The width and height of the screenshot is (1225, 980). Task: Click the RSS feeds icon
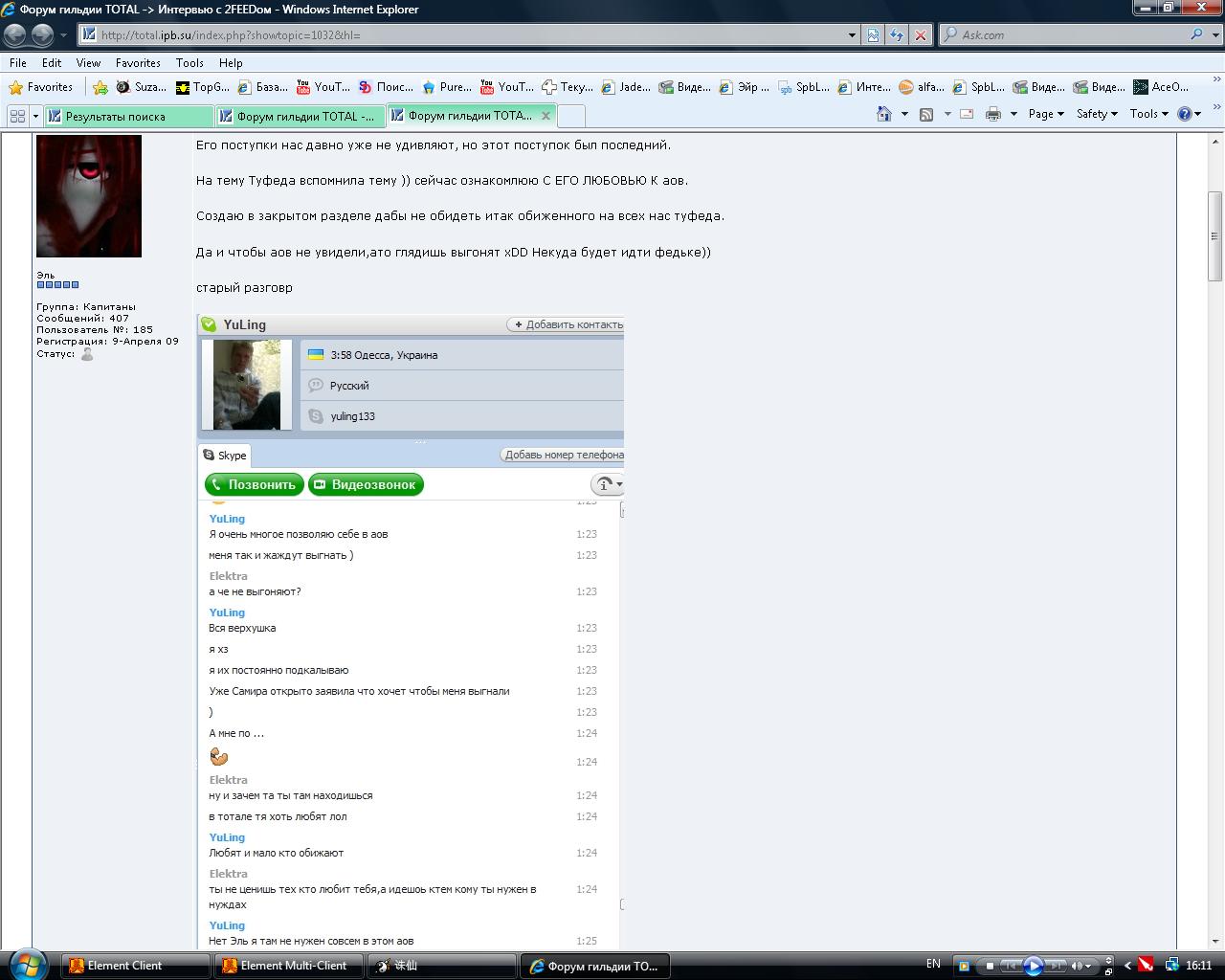point(926,114)
